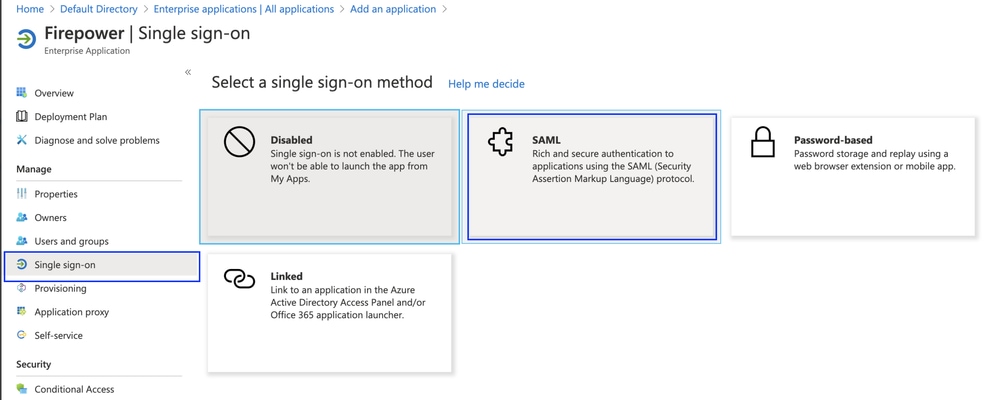Click the Firepower application logo icon
The width and height of the screenshot is (998, 400).
pos(26,39)
